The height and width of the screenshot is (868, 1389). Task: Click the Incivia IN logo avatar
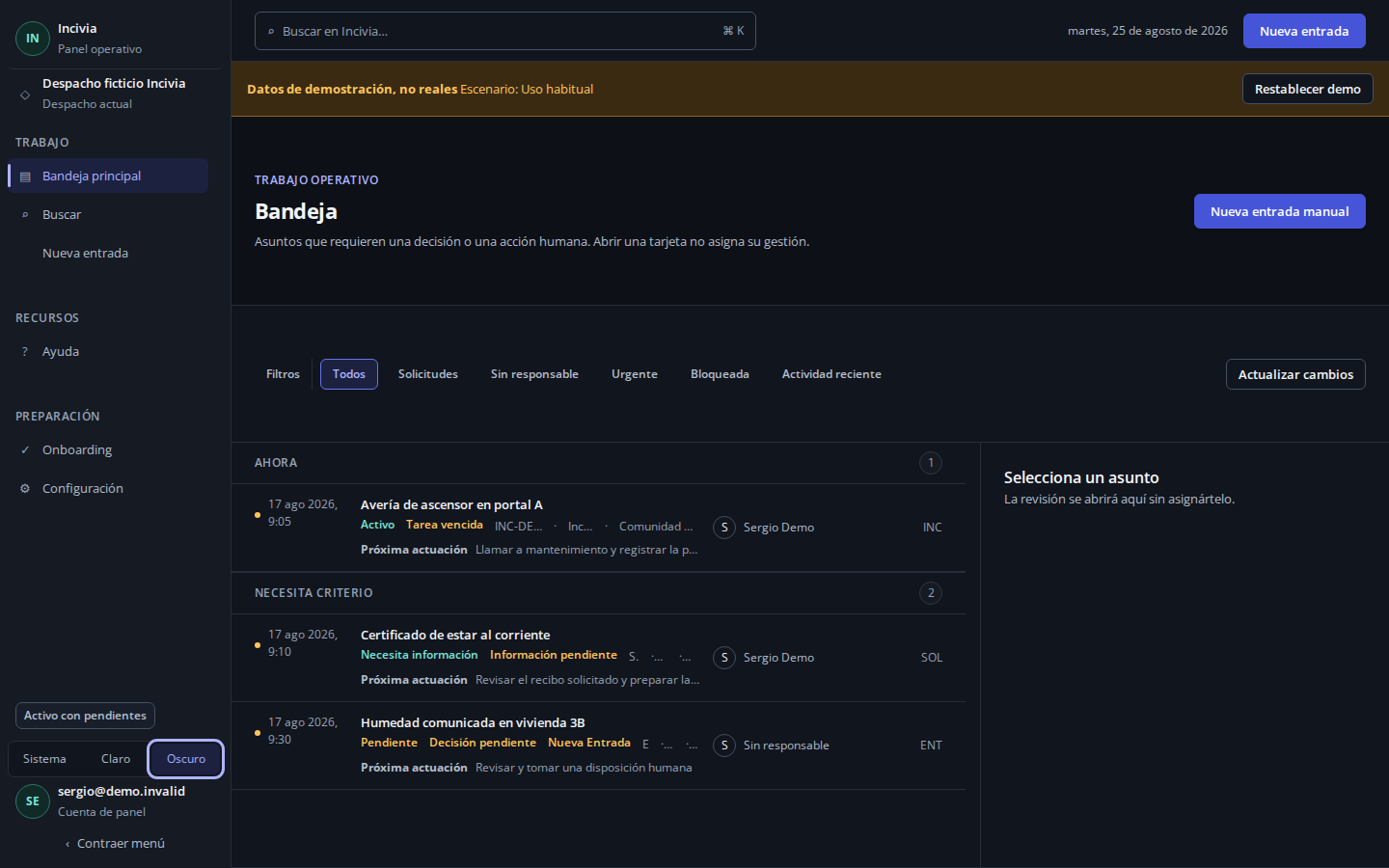tap(33, 39)
